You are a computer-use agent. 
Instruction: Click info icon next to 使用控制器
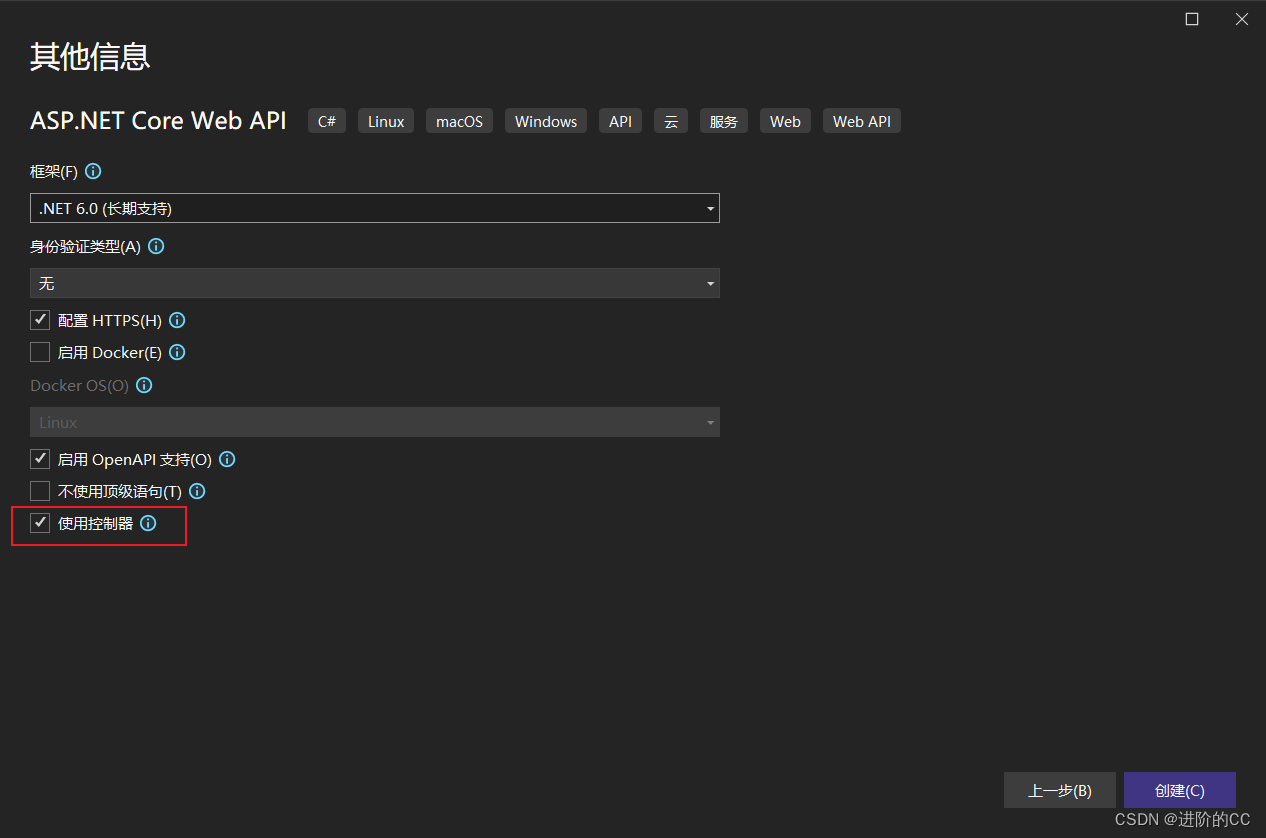pyautogui.click(x=148, y=523)
